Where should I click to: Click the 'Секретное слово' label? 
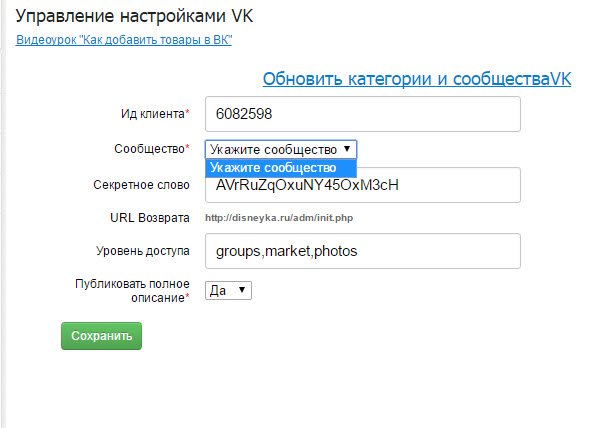pos(141,185)
